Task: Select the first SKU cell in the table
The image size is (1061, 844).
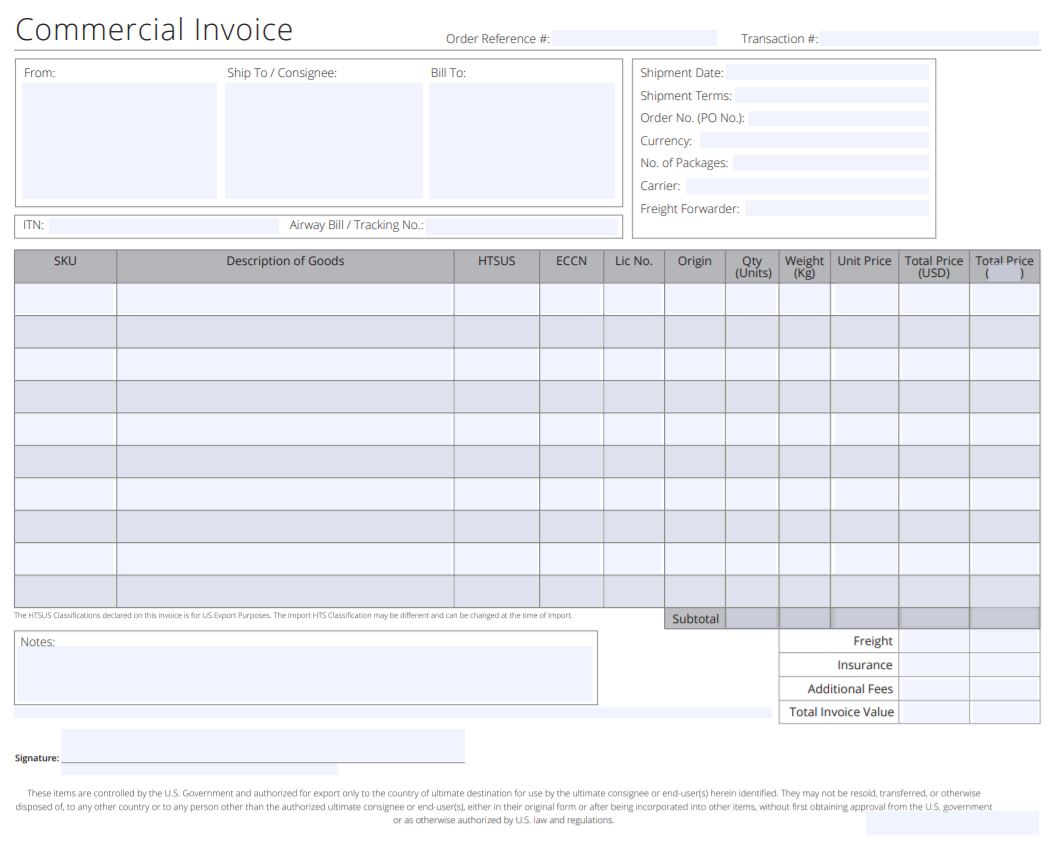Action: pyautogui.click(x=64, y=296)
